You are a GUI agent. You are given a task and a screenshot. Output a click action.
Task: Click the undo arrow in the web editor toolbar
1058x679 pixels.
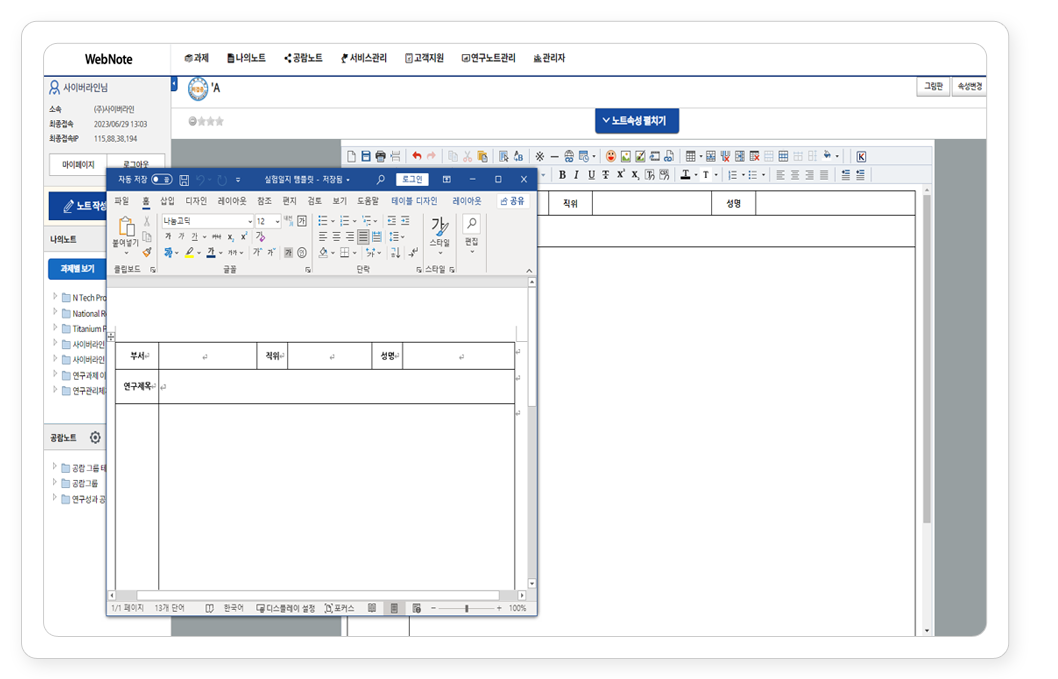pos(416,156)
